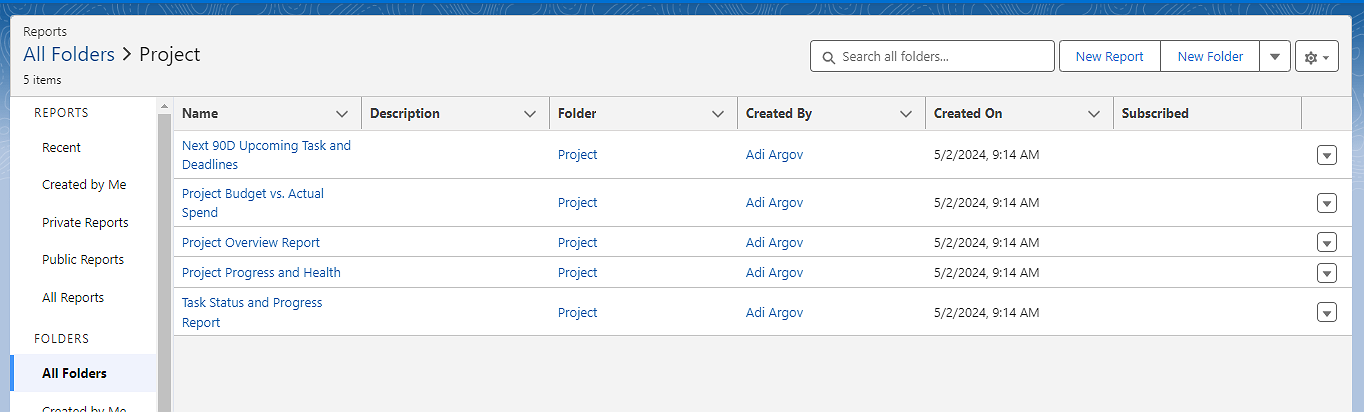The image size is (1364, 412).
Task: Click the All Folders breadcrumb link
Action: pos(67,54)
